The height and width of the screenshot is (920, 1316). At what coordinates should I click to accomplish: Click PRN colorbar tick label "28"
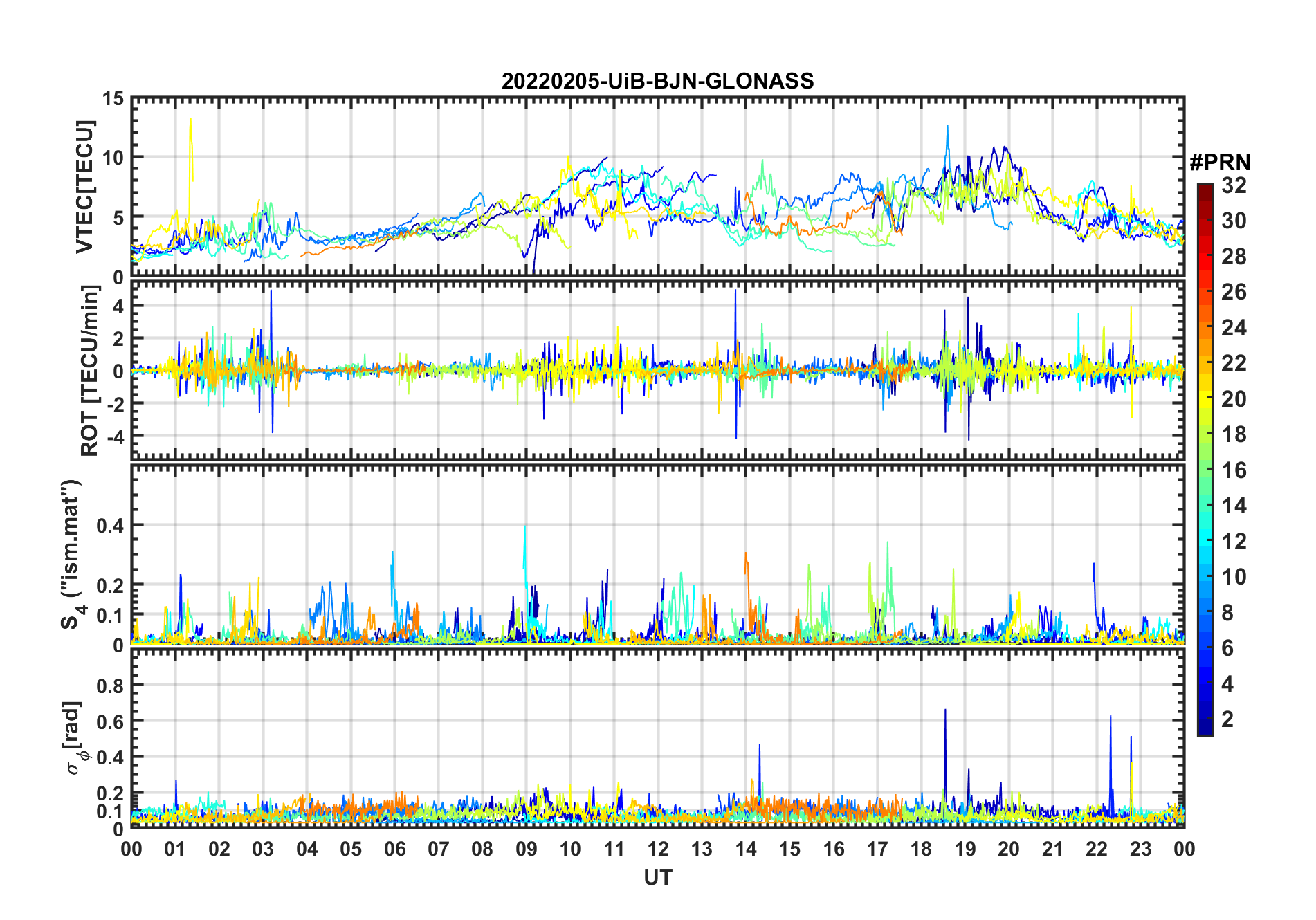pos(1234,257)
